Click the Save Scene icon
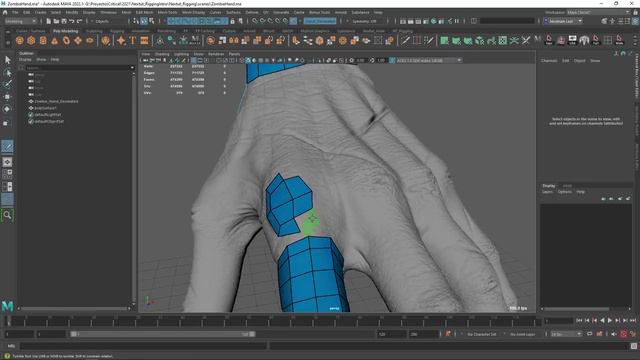Viewport: 640px width, 360px height. point(64,21)
